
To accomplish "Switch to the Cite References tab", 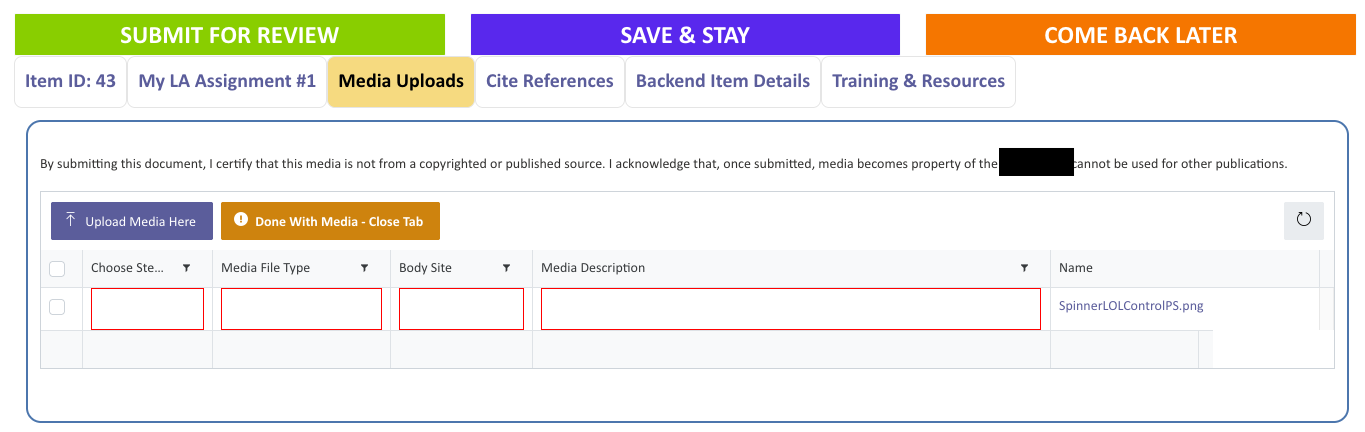I will 549,82.
